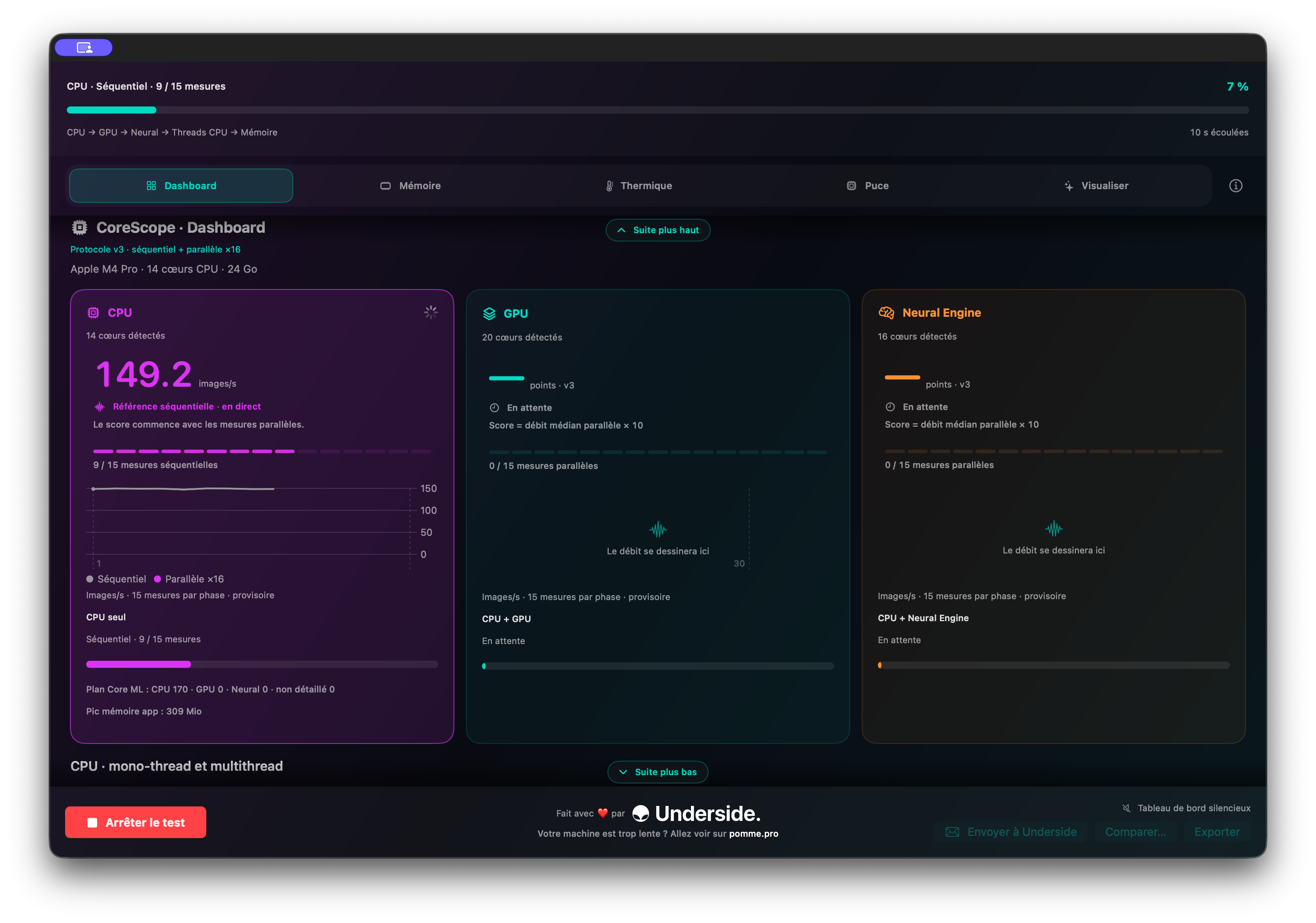Click 'Protocole v3 · séquentiel + parallèle ×16' text
This screenshot has height=923, width=1316.
point(155,249)
